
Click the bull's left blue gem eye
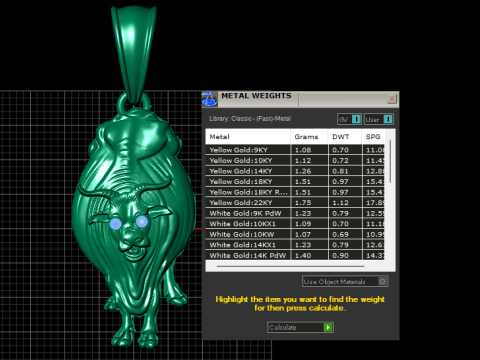click(116, 224)
